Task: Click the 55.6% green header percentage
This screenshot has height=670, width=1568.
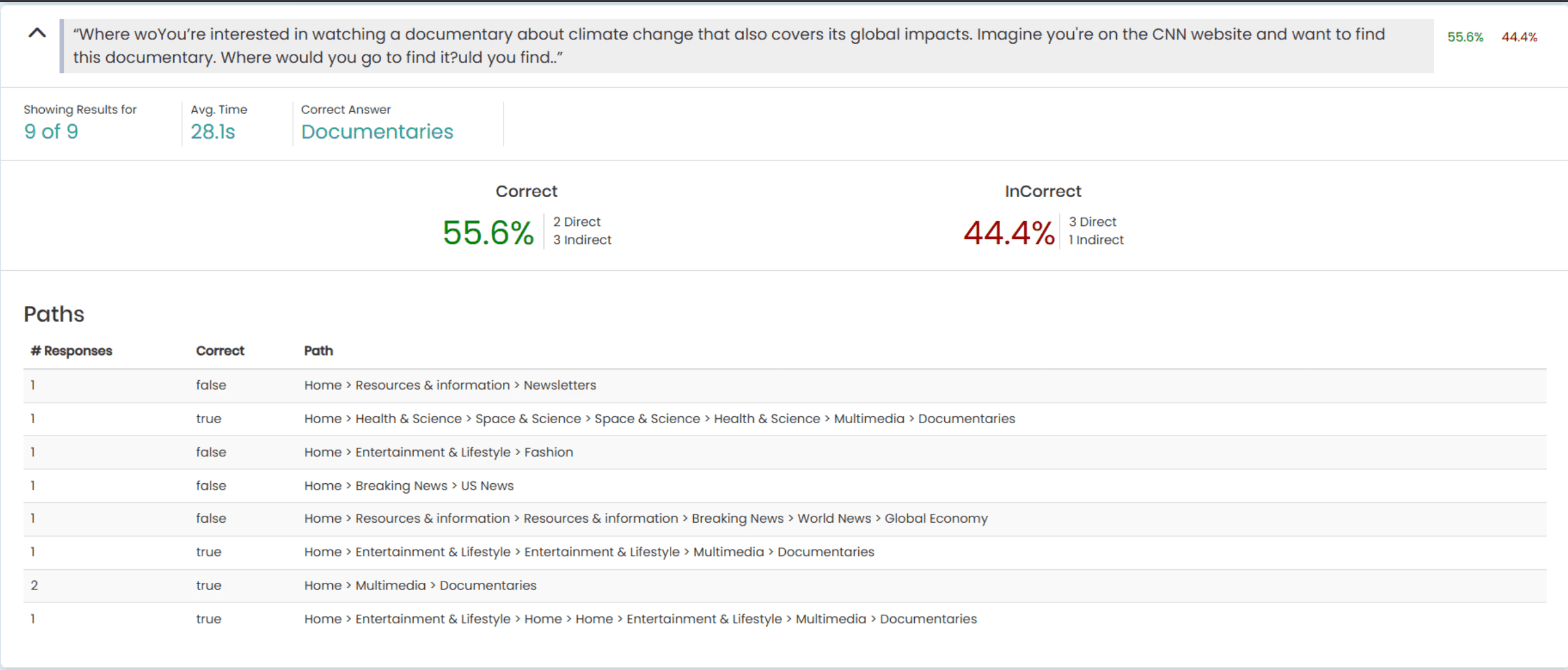Action: (1465, 37)
